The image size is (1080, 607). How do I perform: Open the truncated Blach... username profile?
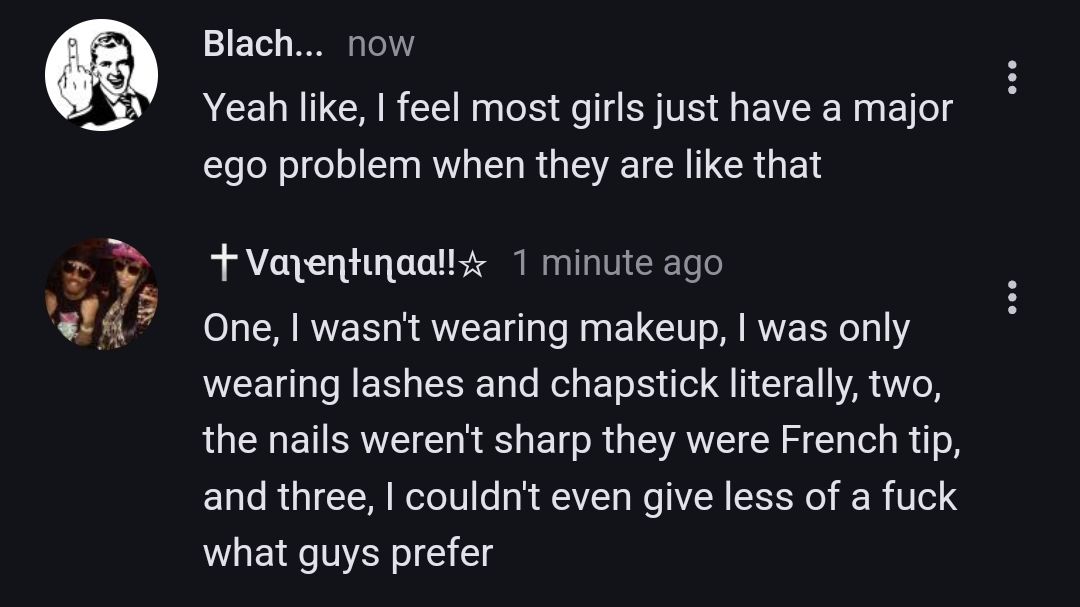(x=263, y=44)
